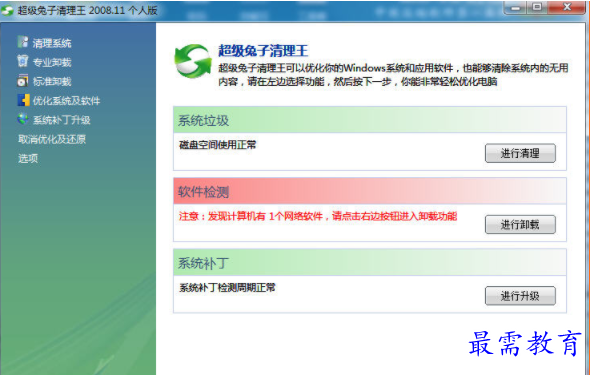
Task: Open 清理系统 in the sidebar
Action: 52,43
